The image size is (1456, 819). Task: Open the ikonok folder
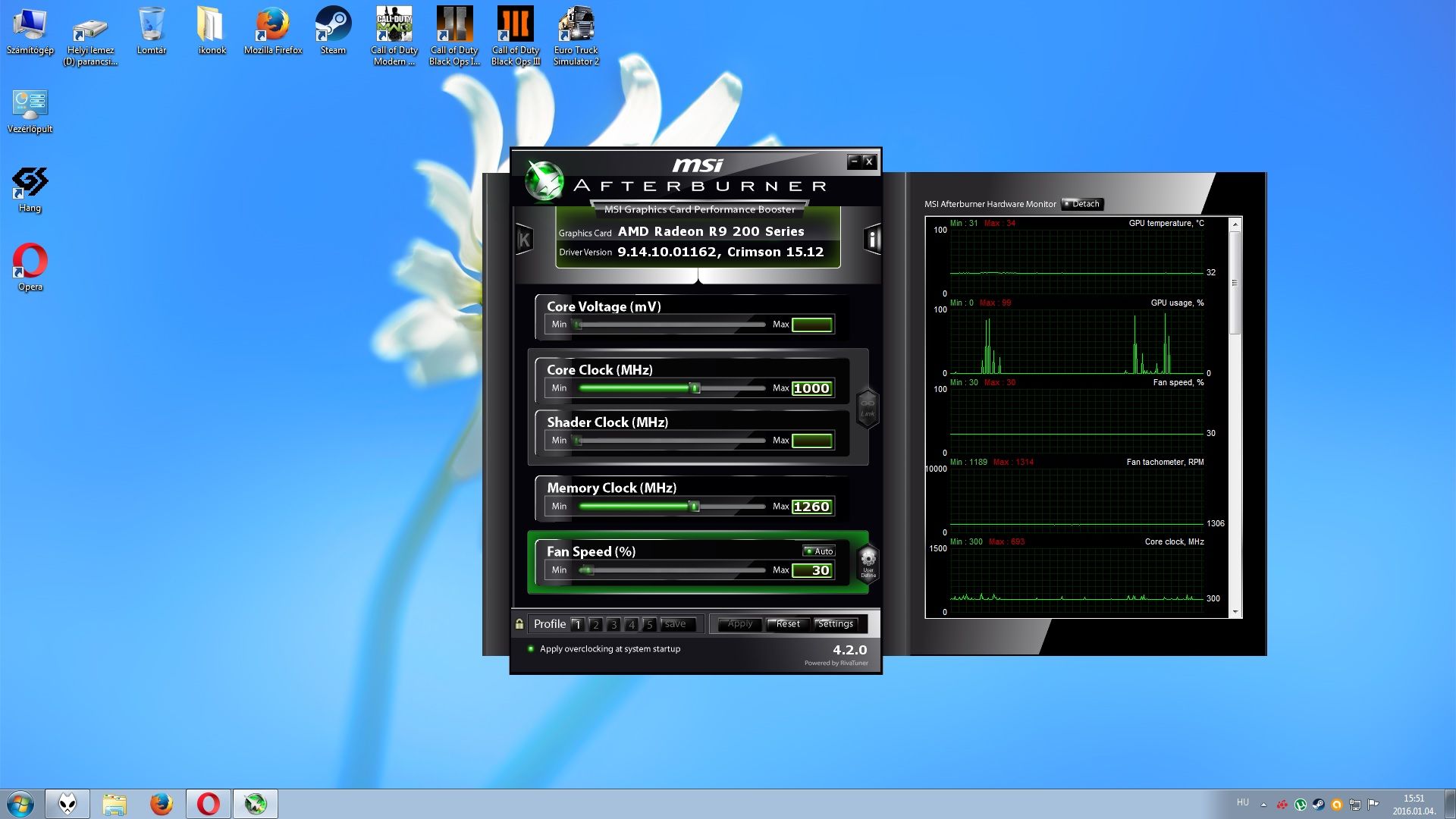[x=212, y=31]
